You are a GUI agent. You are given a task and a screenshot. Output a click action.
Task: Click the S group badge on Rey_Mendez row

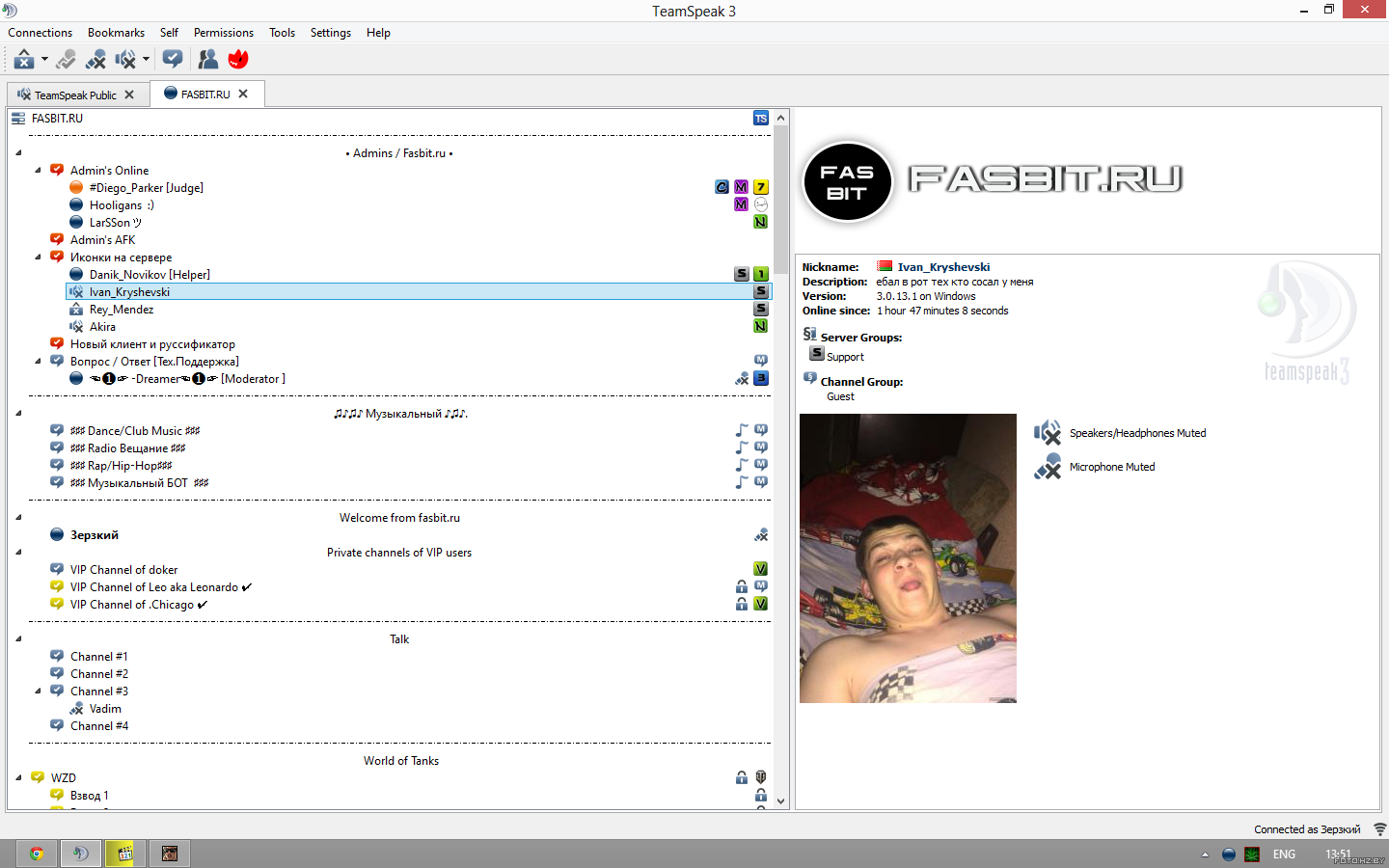761,309
